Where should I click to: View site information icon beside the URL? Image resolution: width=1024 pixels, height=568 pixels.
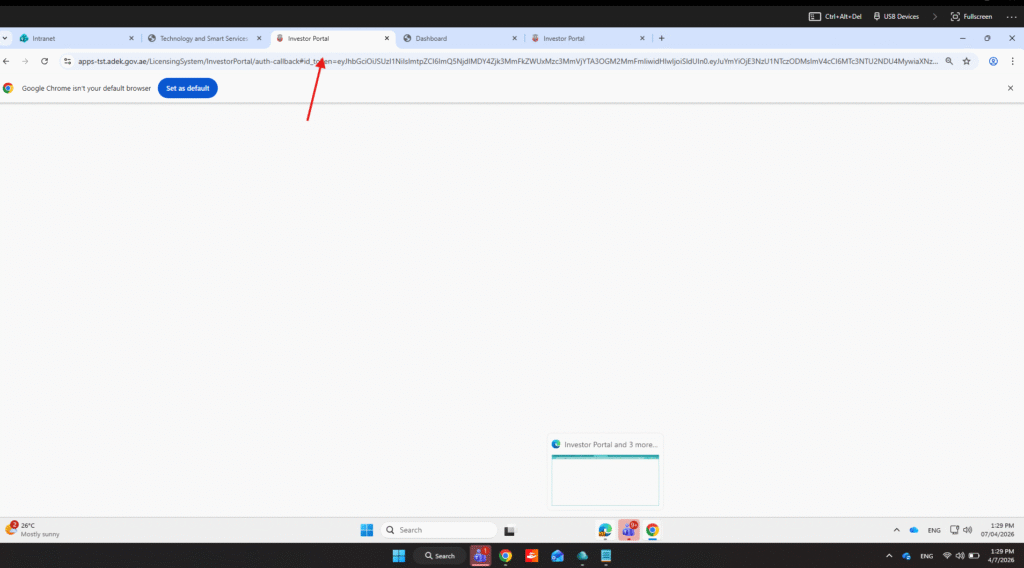67,61
